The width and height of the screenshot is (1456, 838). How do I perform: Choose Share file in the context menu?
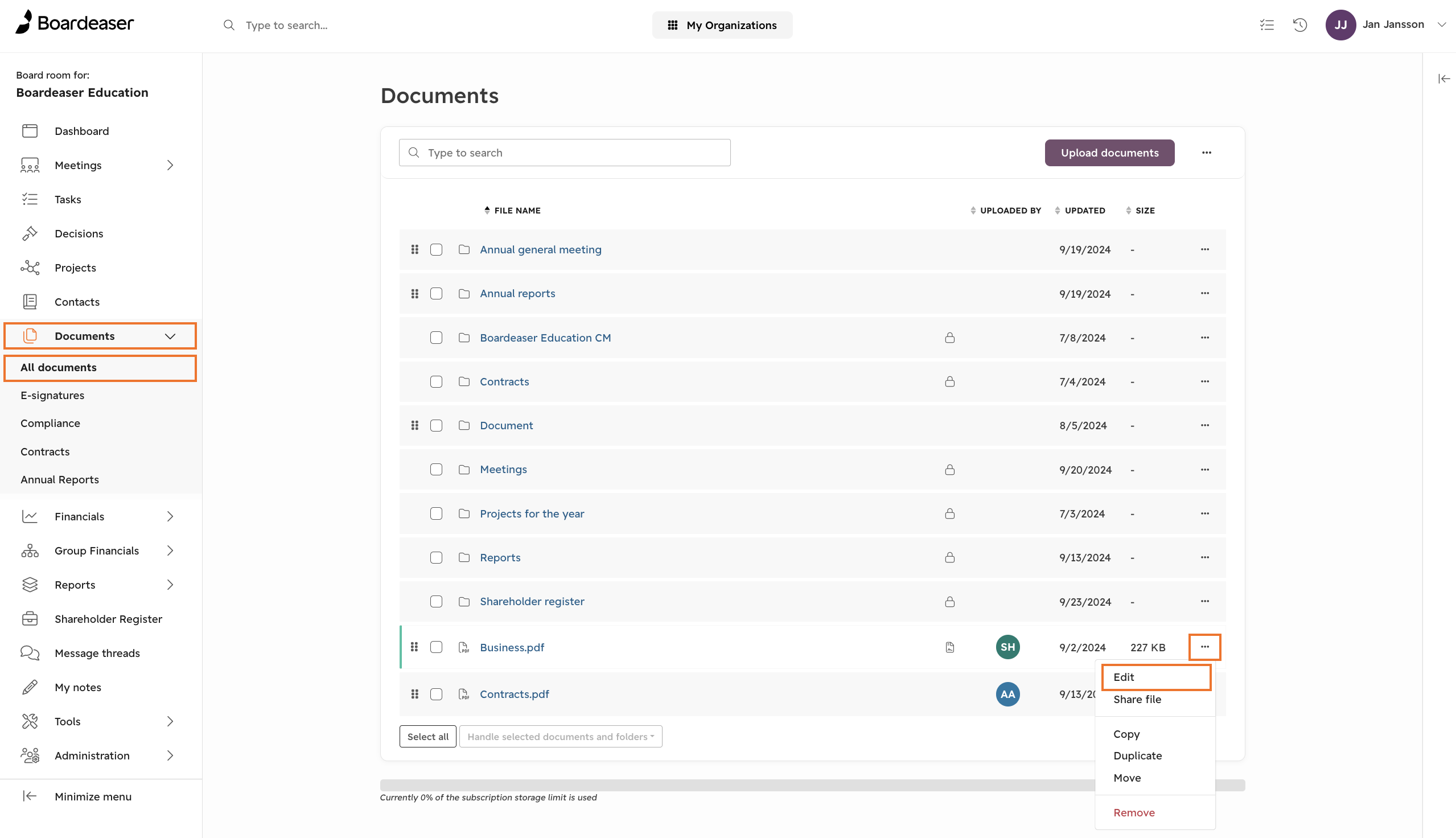coord(1137,699)
